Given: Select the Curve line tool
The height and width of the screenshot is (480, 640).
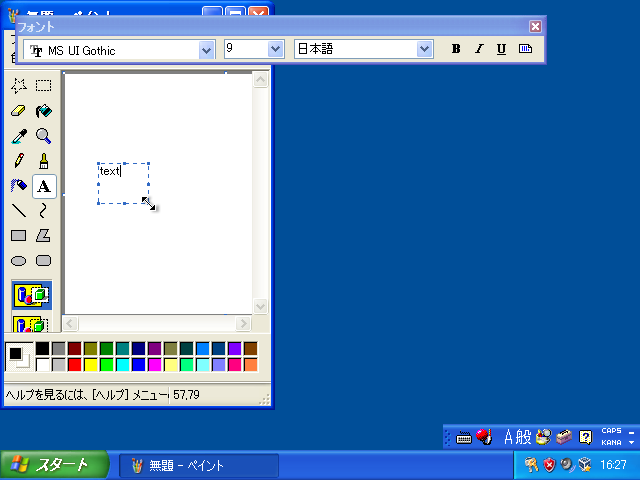Looking at the screenshot, I should (44, 211).
